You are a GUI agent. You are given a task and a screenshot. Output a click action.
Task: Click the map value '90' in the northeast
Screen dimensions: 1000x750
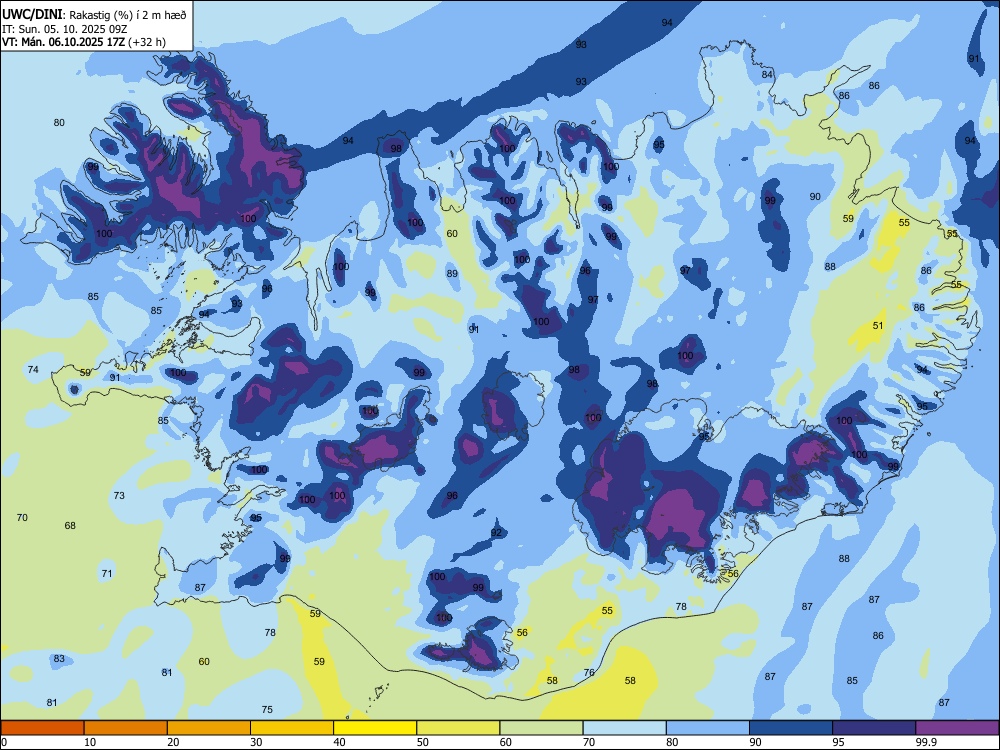coord(815,196)
